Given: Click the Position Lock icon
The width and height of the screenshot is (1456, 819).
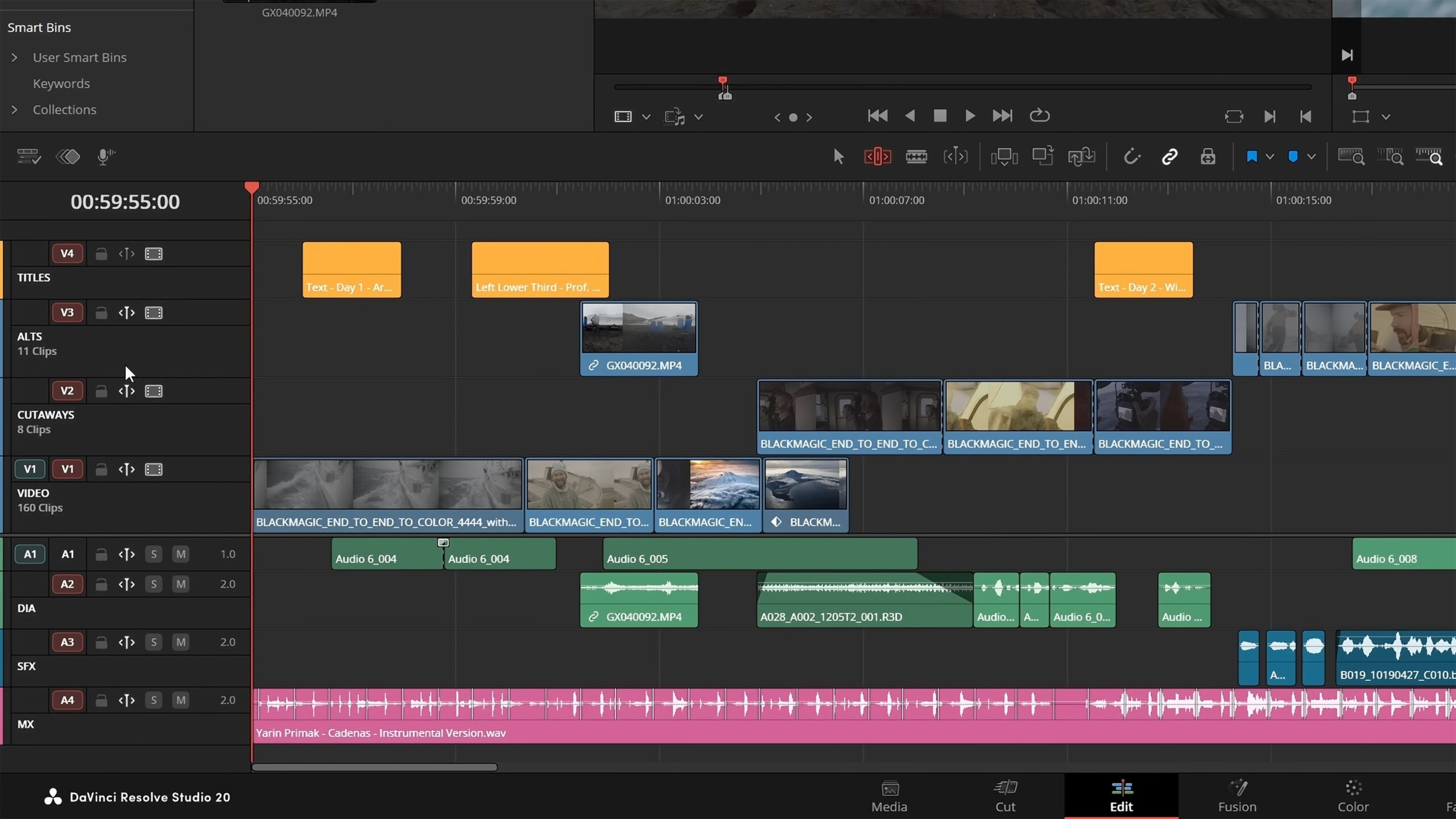Looking at the screenshot, I should [1208, 156].
